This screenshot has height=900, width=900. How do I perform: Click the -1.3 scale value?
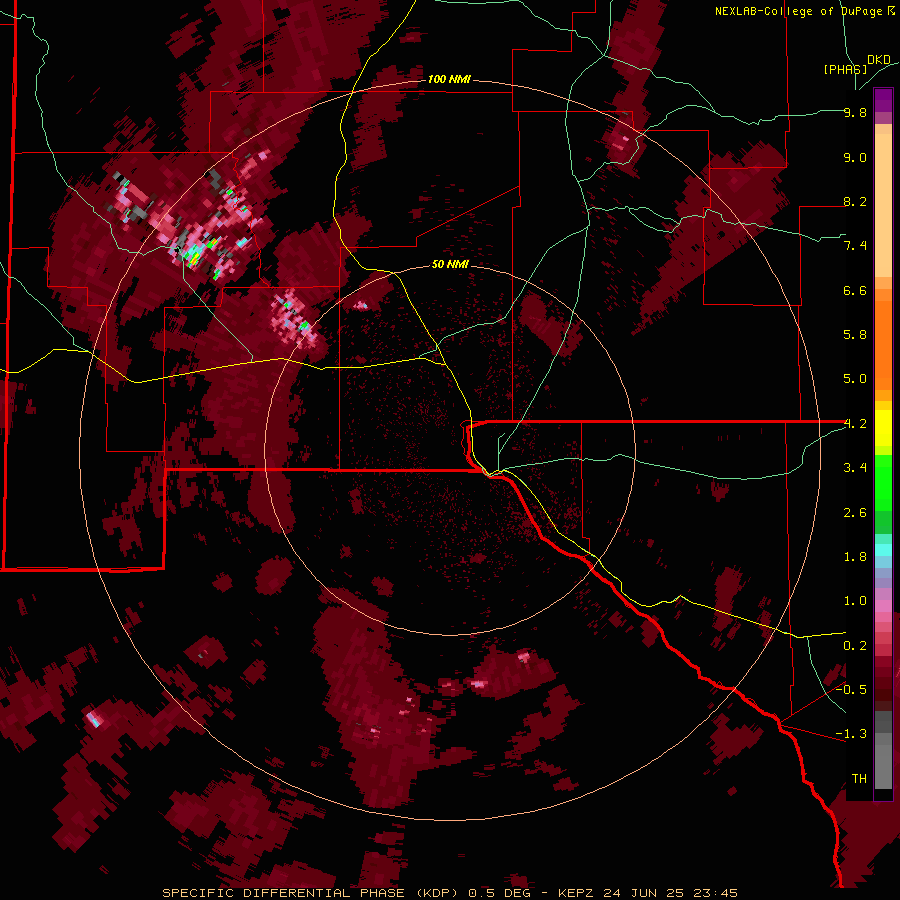tap(851, 734)
